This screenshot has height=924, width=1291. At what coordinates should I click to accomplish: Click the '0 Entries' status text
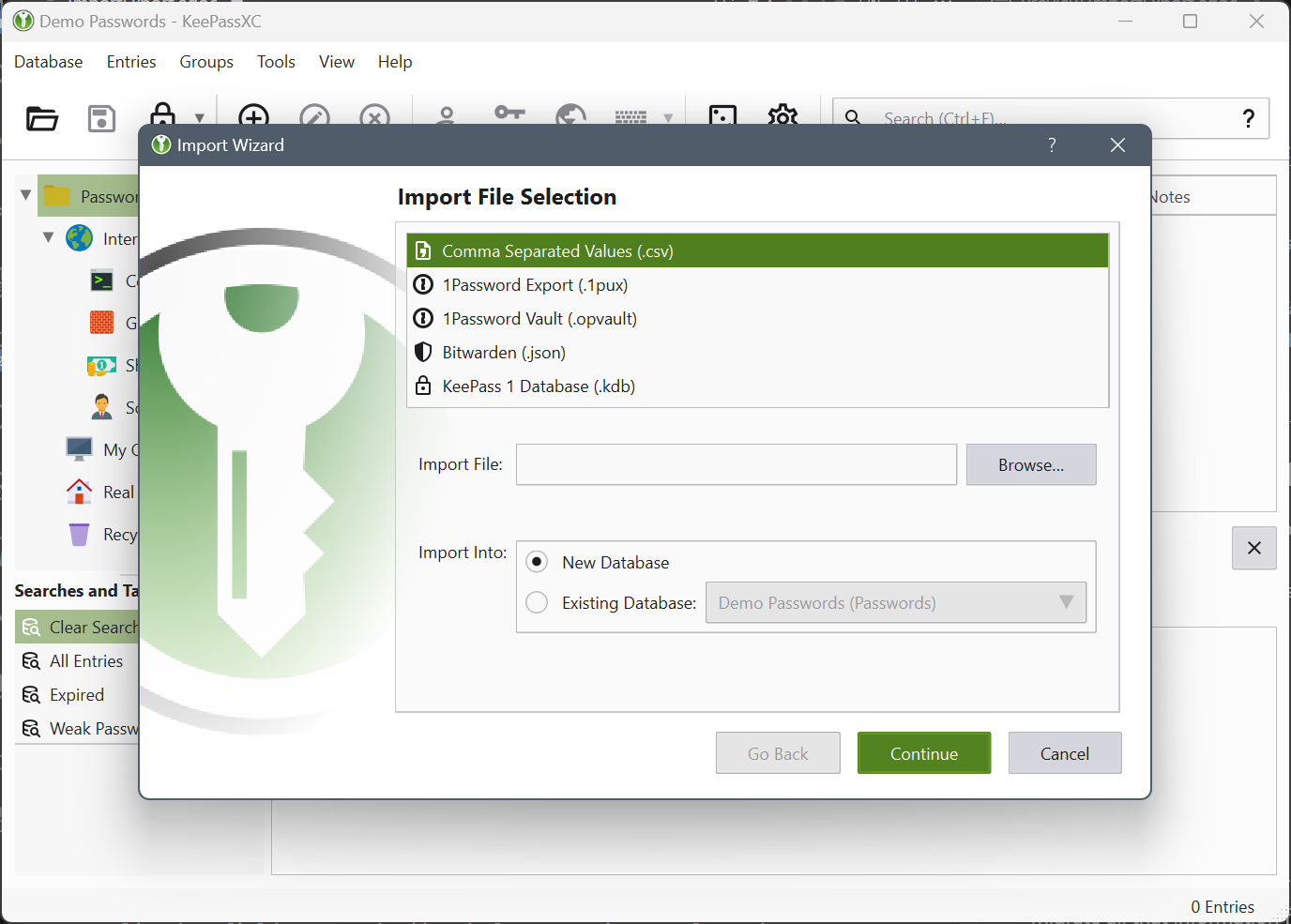[x=1223, y=906]
